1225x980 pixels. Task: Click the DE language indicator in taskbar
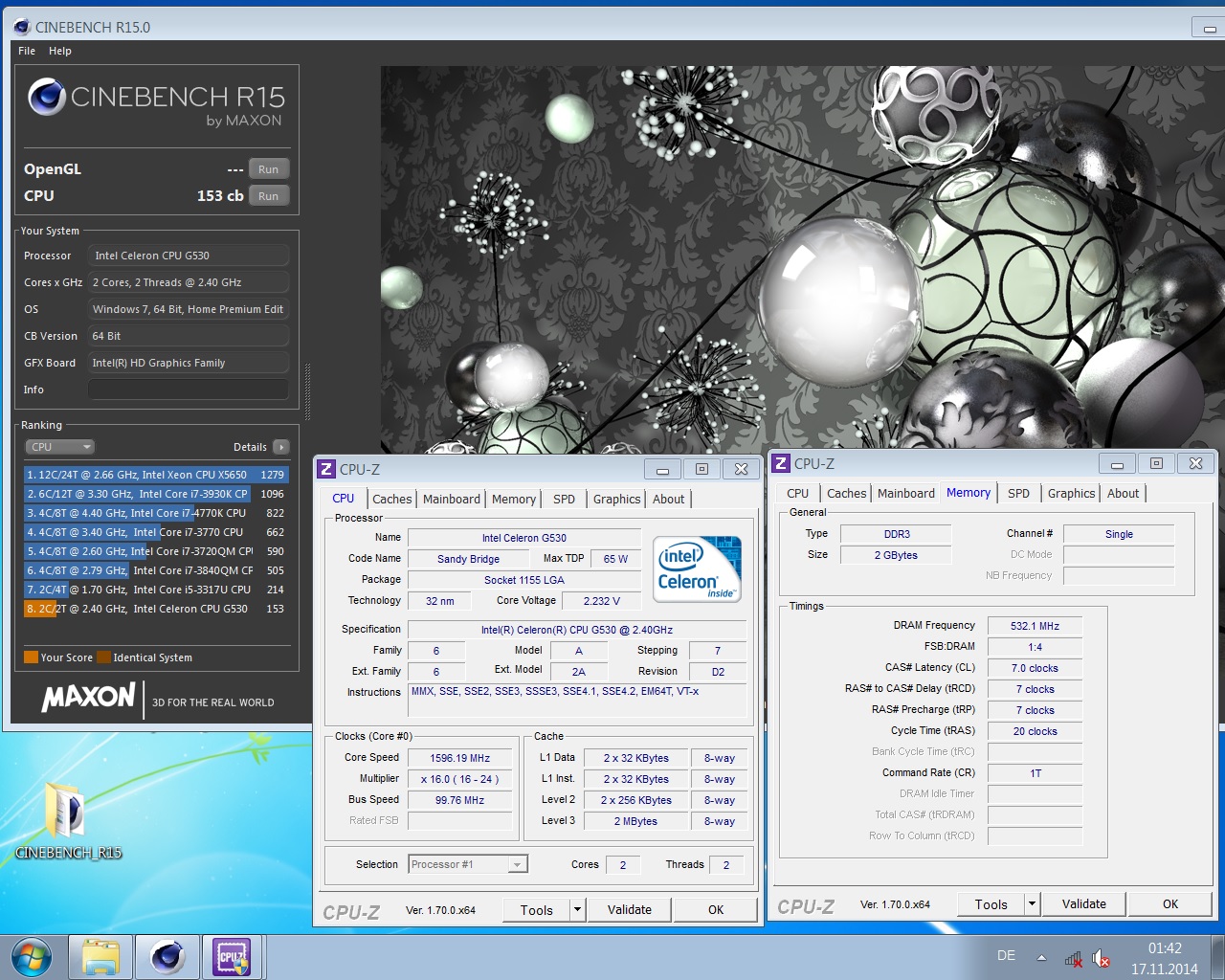coord(1006,955)
